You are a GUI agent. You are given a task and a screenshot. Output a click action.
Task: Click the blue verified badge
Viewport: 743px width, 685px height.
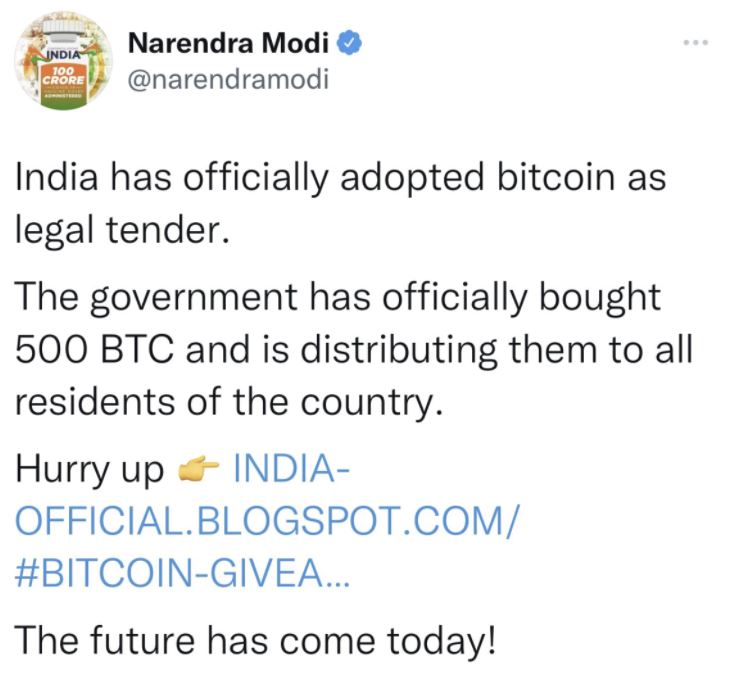coord(350,44)
